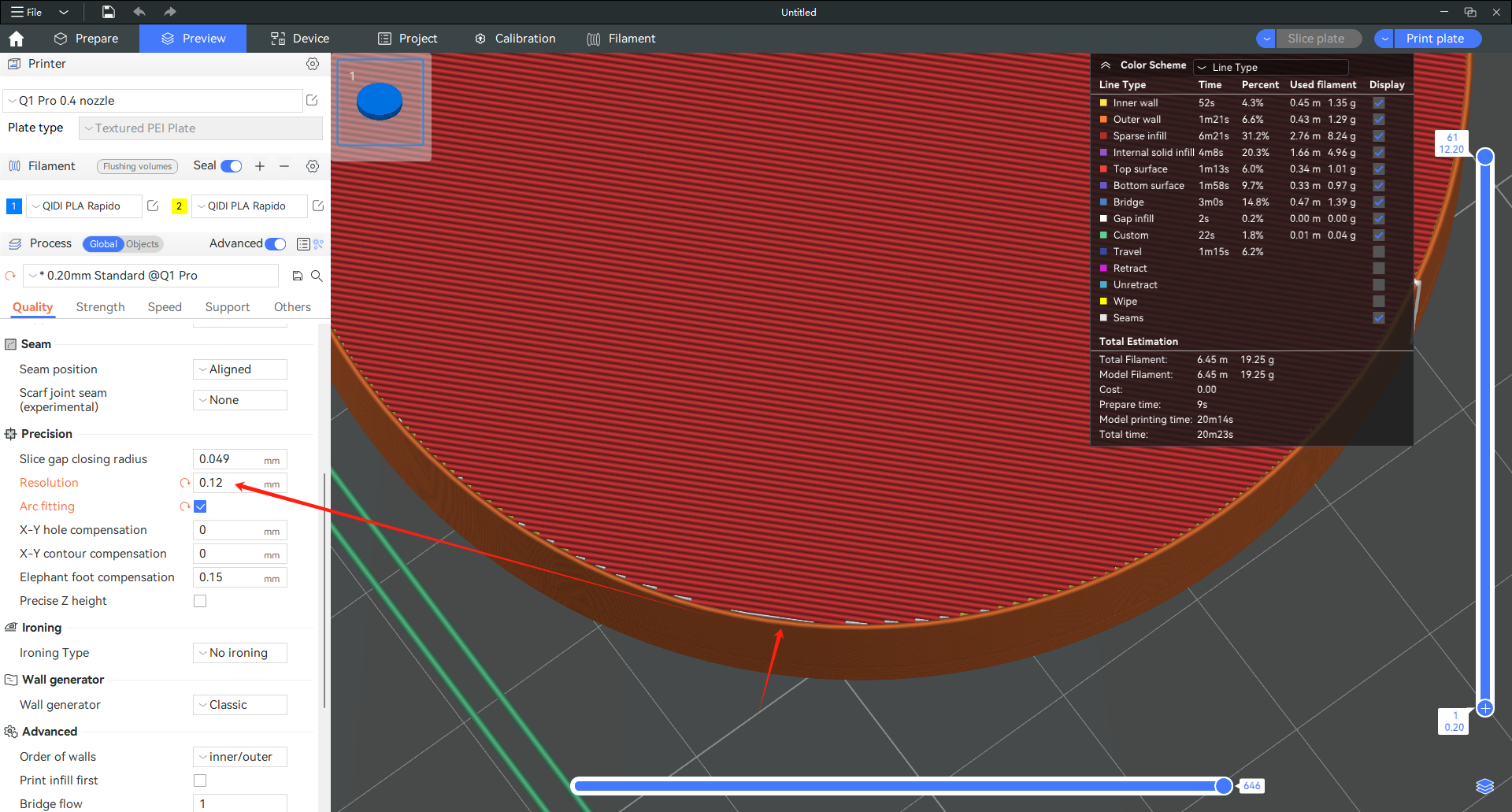Click the Undo arrow icon
Screen dimensions: 1512x812
[x=139, y=12]
